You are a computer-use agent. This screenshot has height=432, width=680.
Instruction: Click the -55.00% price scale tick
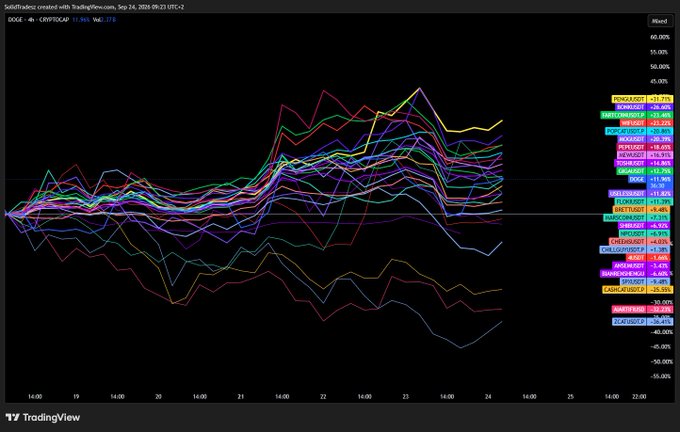click(x=660, y=376)
